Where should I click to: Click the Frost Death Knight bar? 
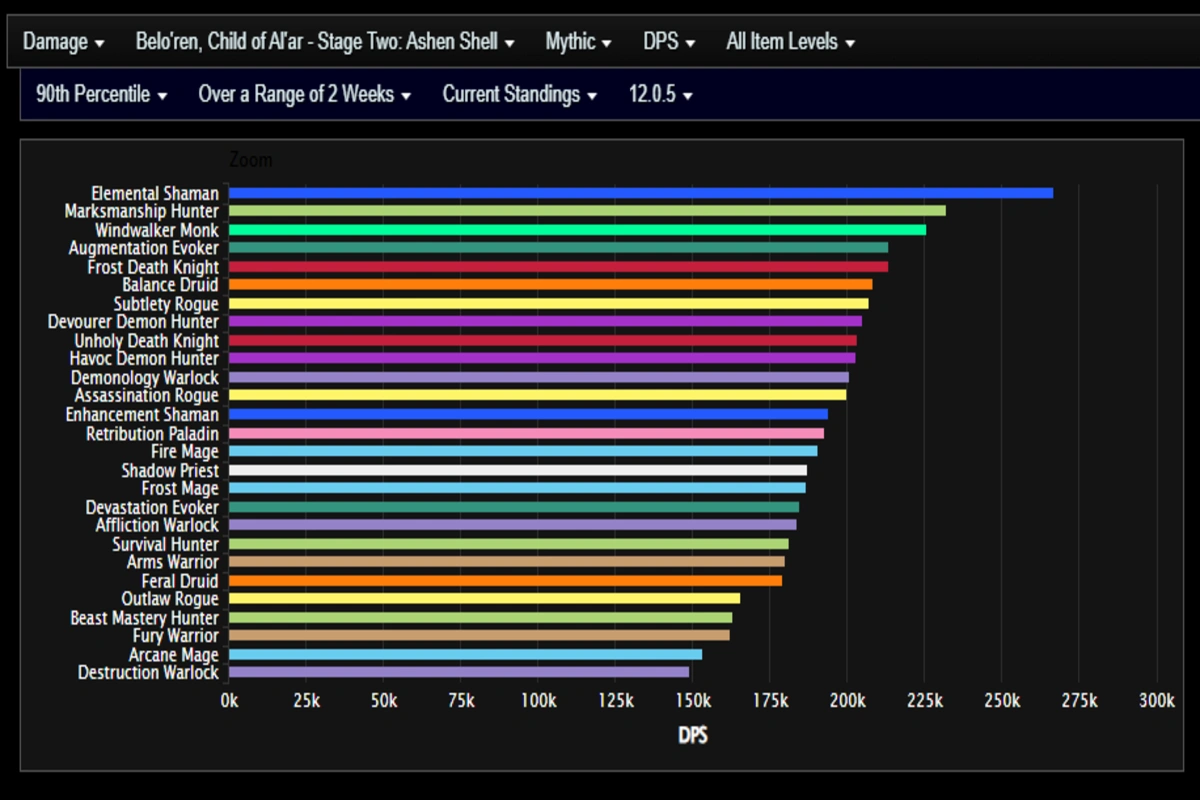[558, 267]
